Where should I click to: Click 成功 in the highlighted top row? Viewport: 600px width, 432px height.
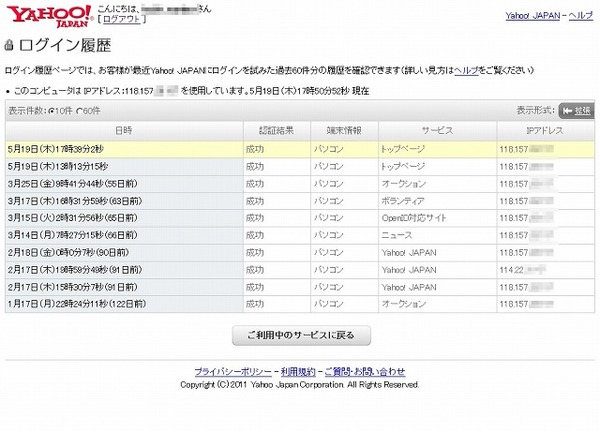point(255,149)
